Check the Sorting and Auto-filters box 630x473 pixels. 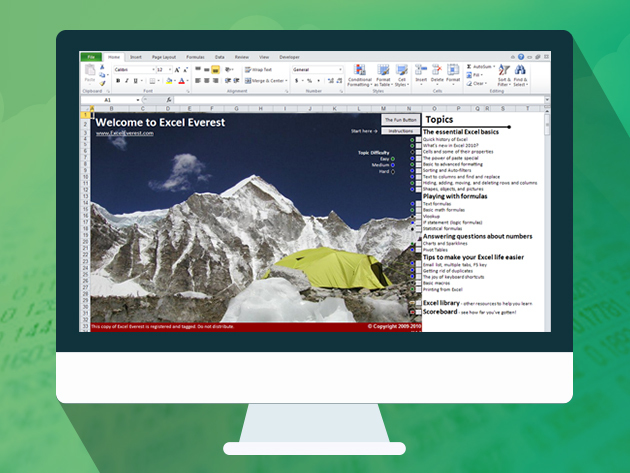point(418,170)
